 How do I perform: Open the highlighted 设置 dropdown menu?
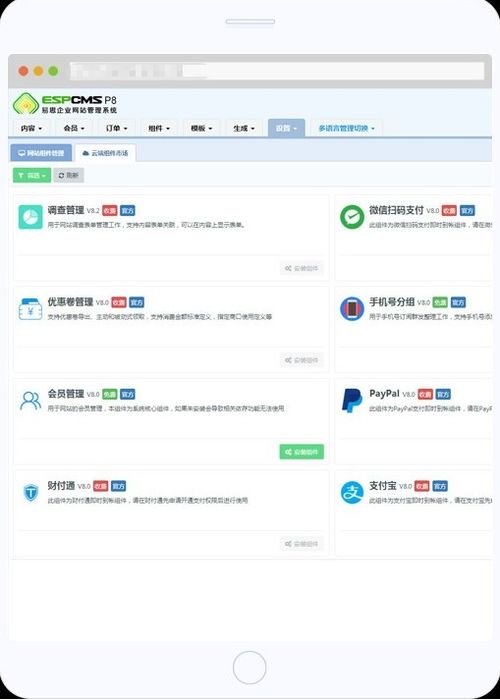[286, 128]
